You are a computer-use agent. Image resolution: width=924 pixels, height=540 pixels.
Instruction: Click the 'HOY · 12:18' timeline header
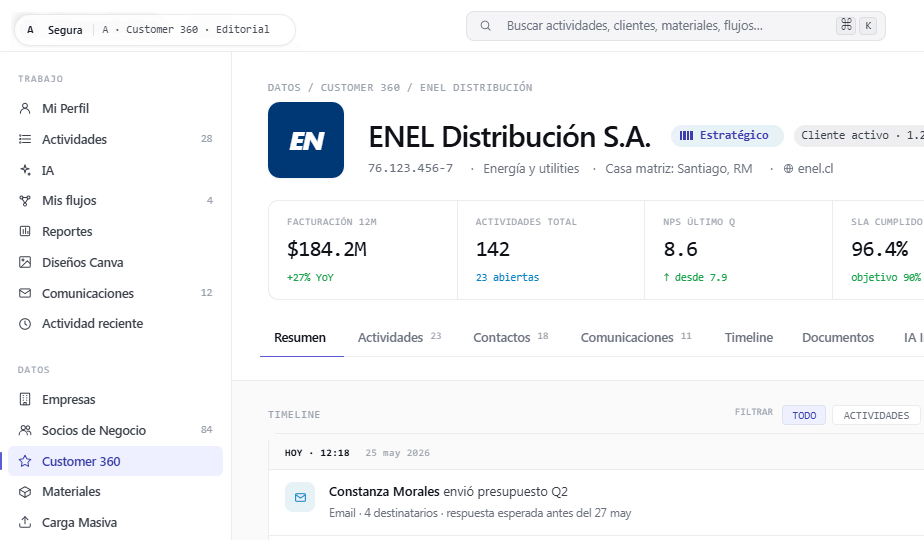coord(317,453)
